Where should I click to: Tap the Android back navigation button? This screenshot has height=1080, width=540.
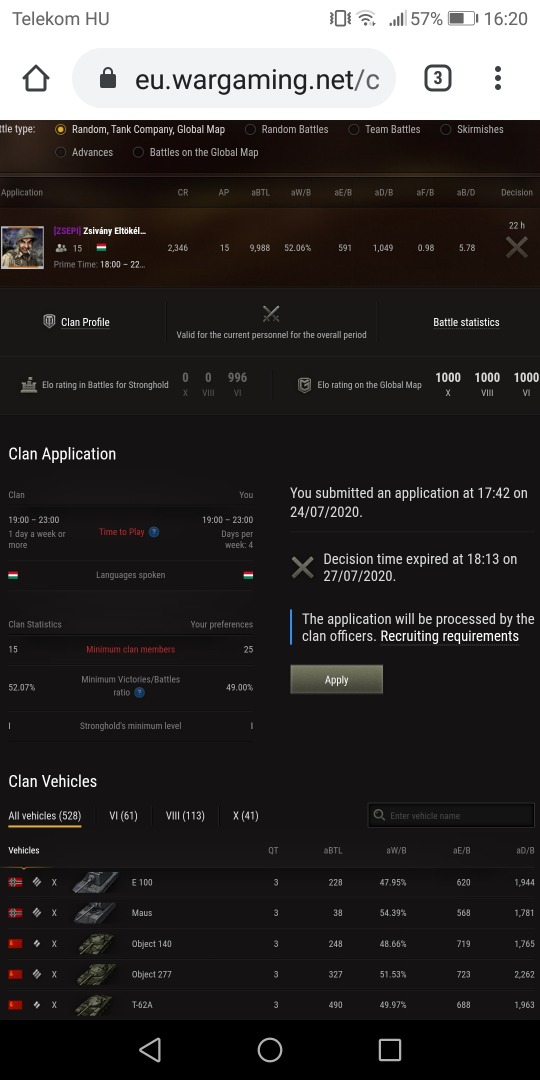[x=149, y=1050]
